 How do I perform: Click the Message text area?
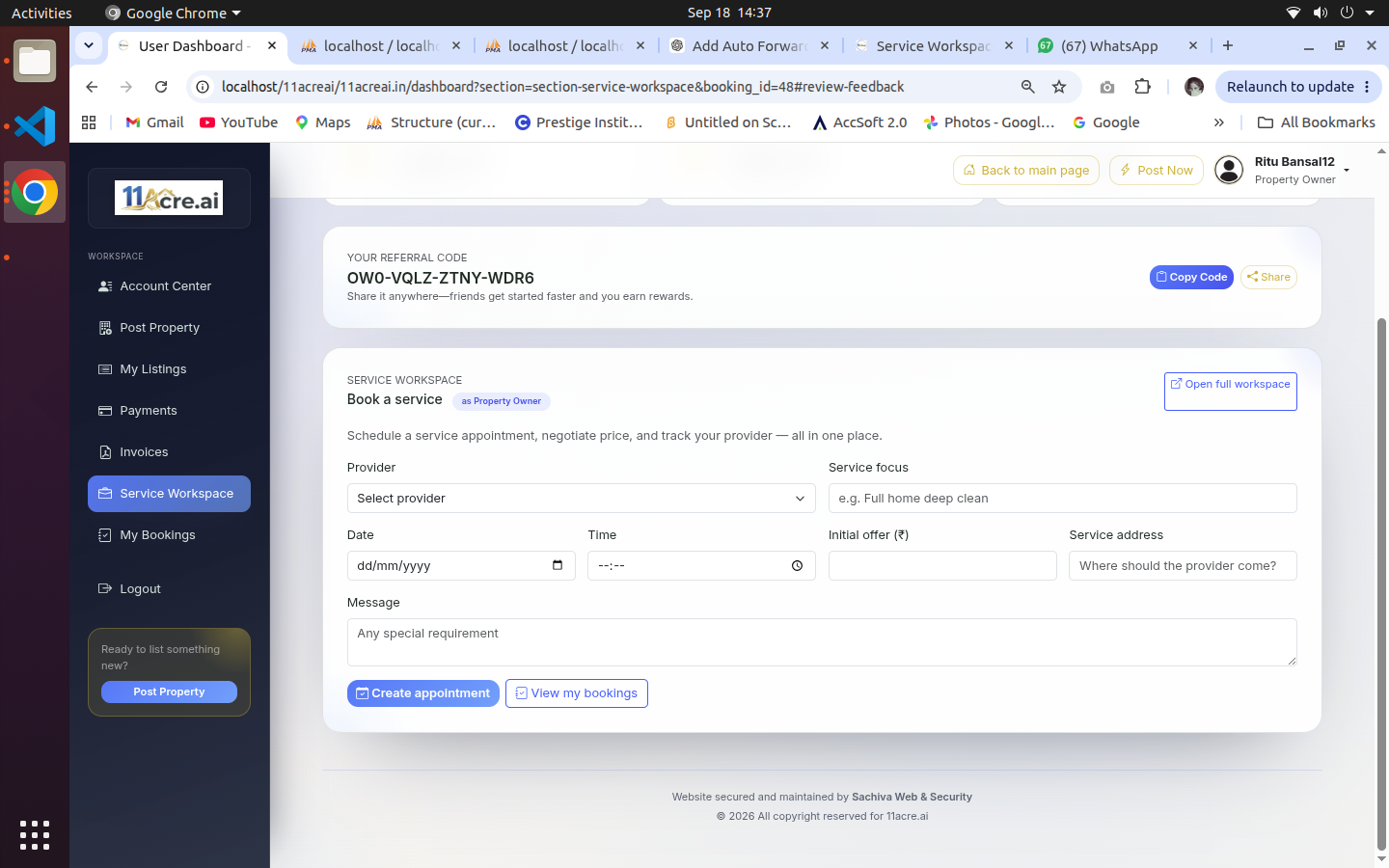point(822,642)
